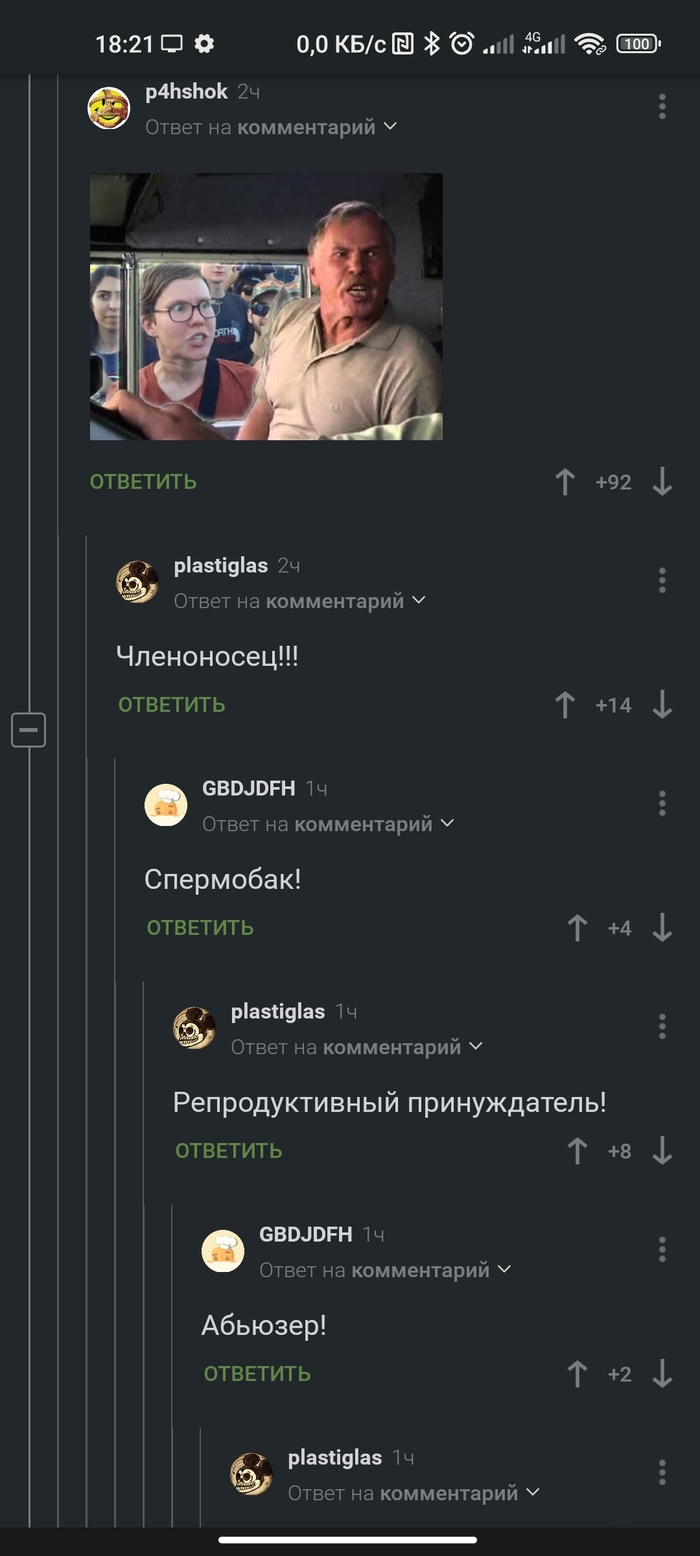Open p4hshok's profile via username
Viewport: 700px width, 1556px height.
coord(187,92)
